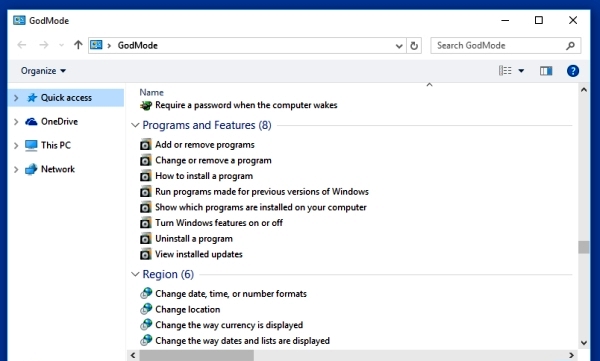Open the recent locations dropdown arrow

pyautogui.click(x=61, y=46)
